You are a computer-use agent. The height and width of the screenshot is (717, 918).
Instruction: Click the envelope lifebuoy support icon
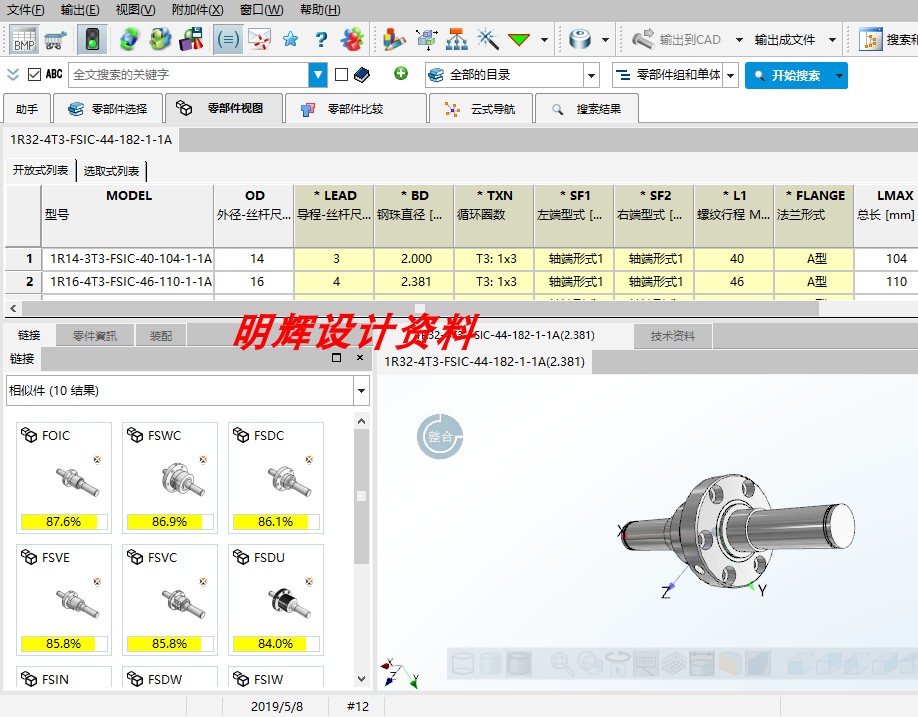[259, 40]
